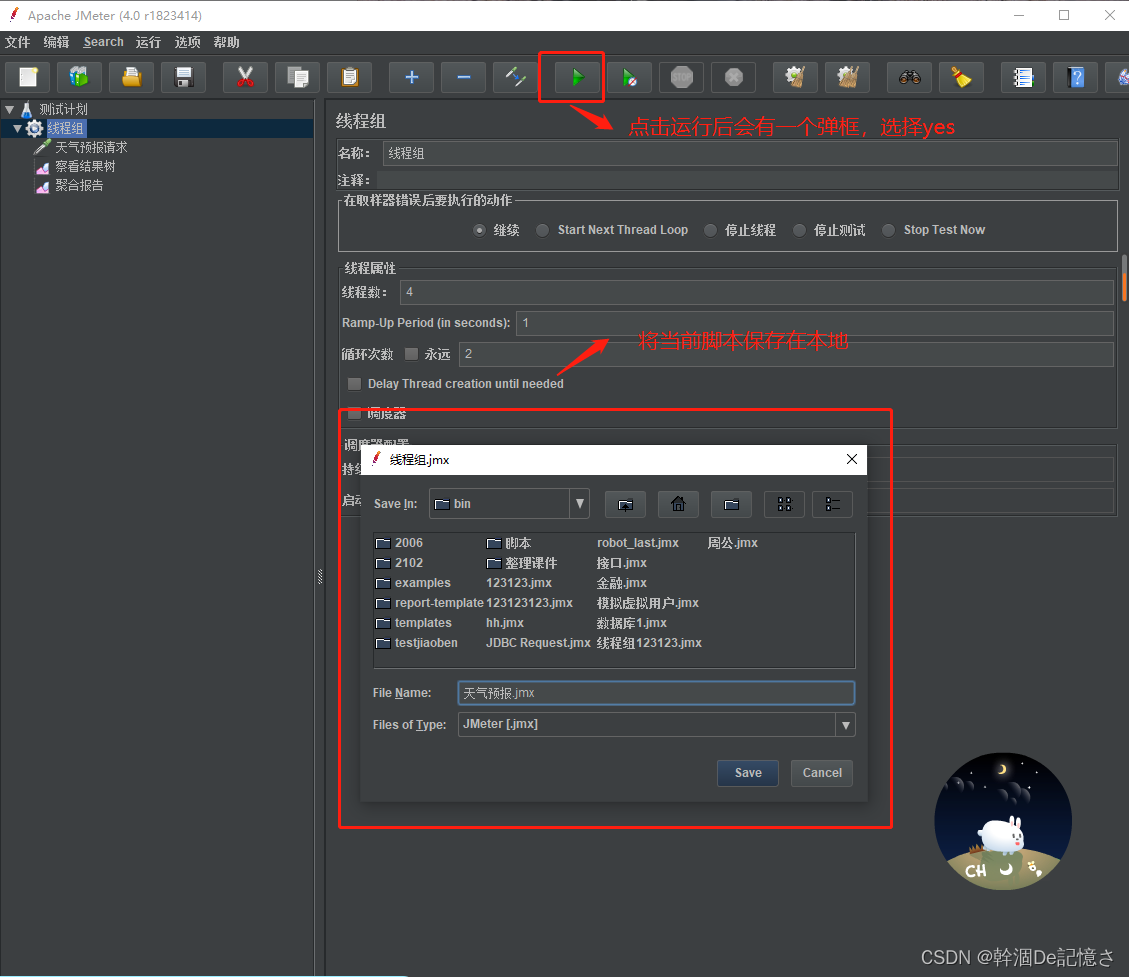
Task: Select the 停止线程 radio button
Action: (x=711, y=230)
